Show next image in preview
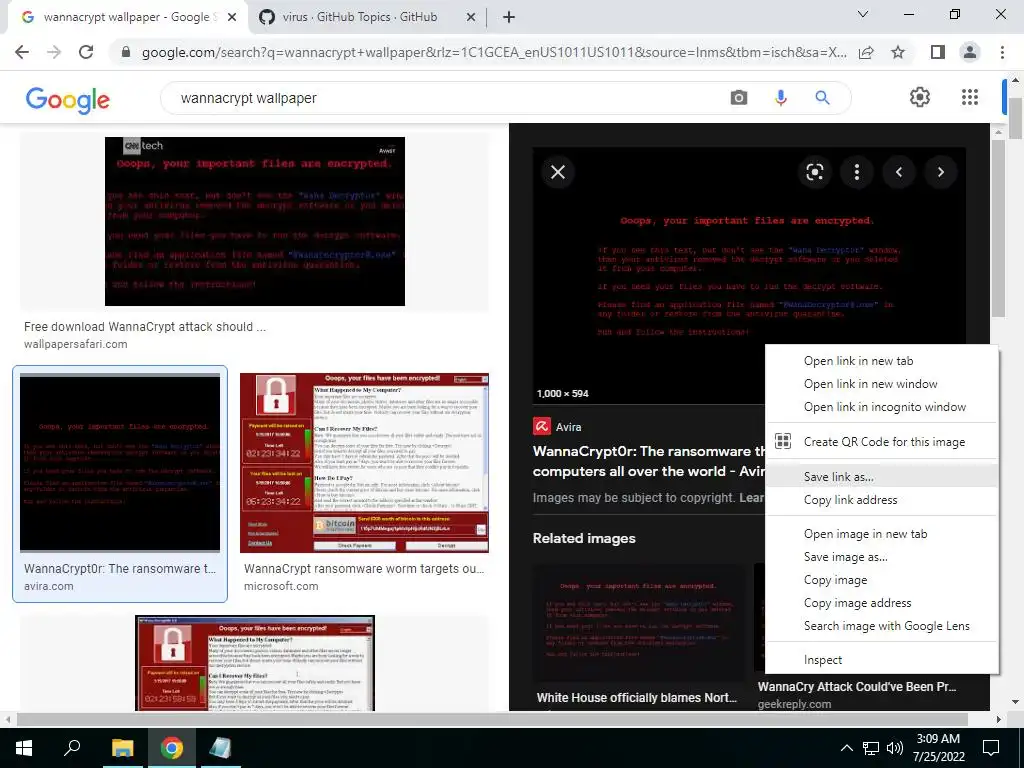Screen dimensions: 1024x768 tap(940, 172)
